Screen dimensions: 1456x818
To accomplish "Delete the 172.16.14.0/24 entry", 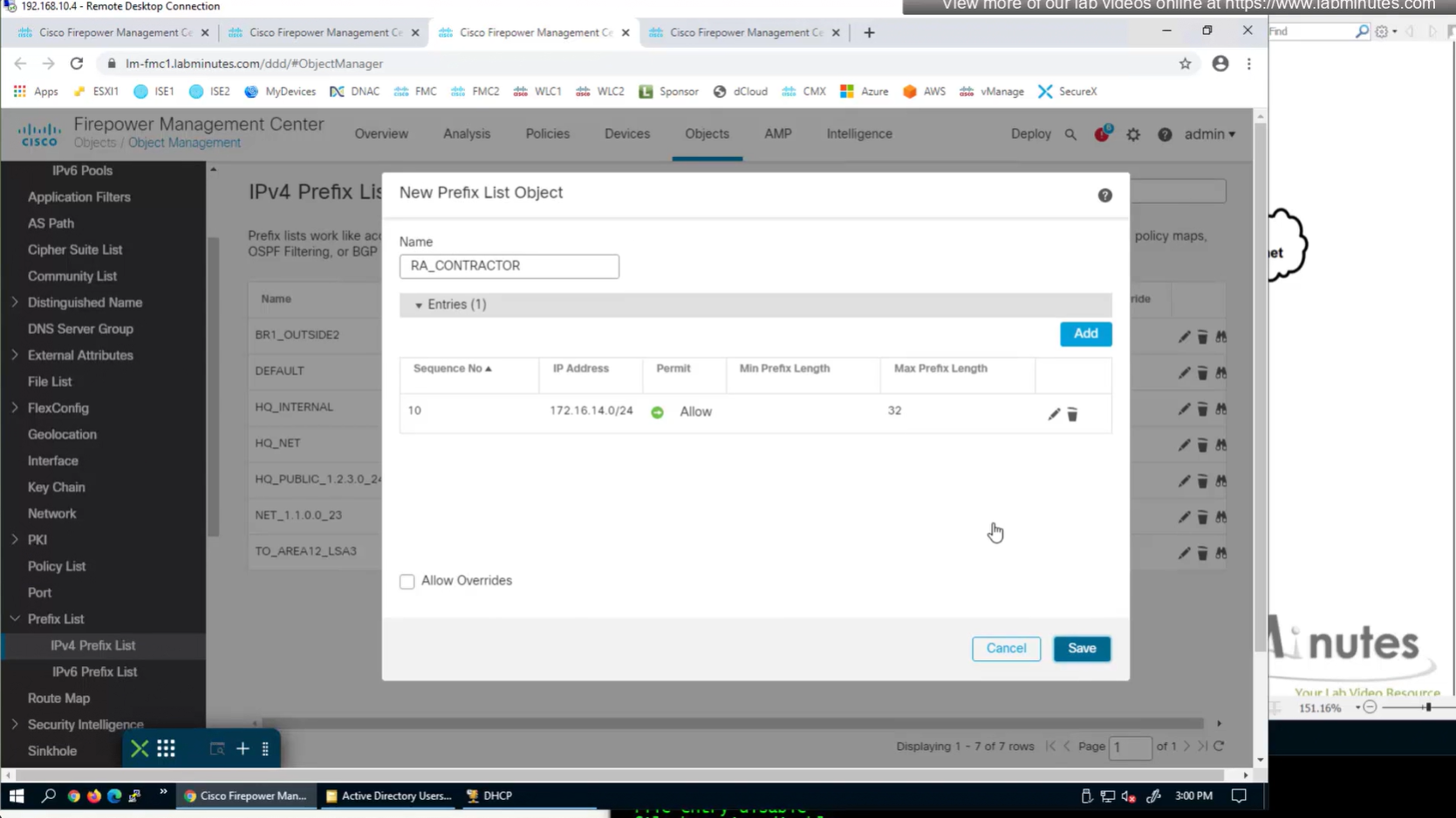I will (1072, 415).
